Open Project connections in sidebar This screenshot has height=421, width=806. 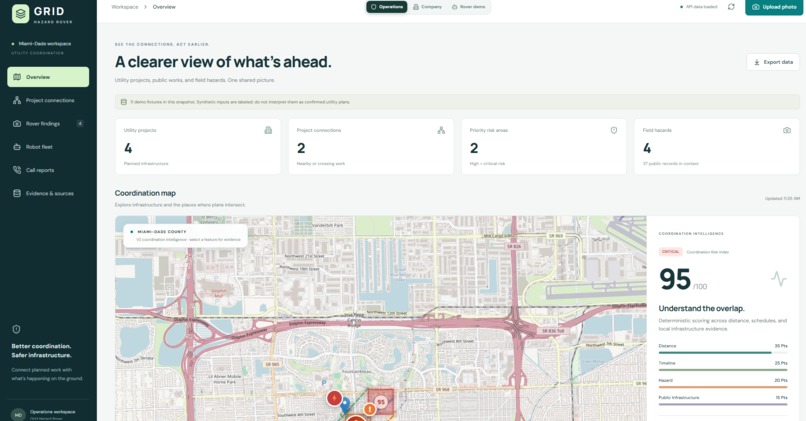tap(48, 100)
